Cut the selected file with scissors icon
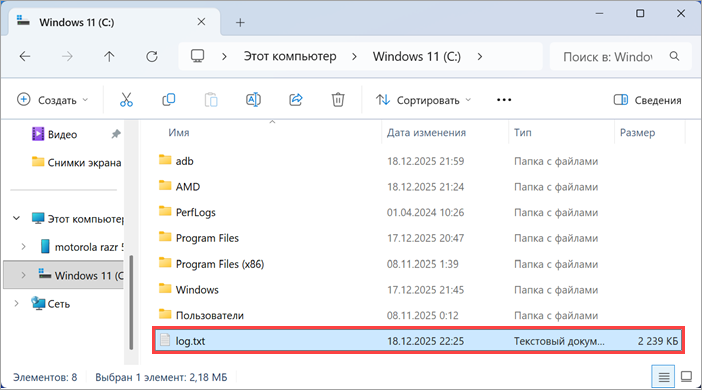702x390 pixels. [x=126, y=99]
